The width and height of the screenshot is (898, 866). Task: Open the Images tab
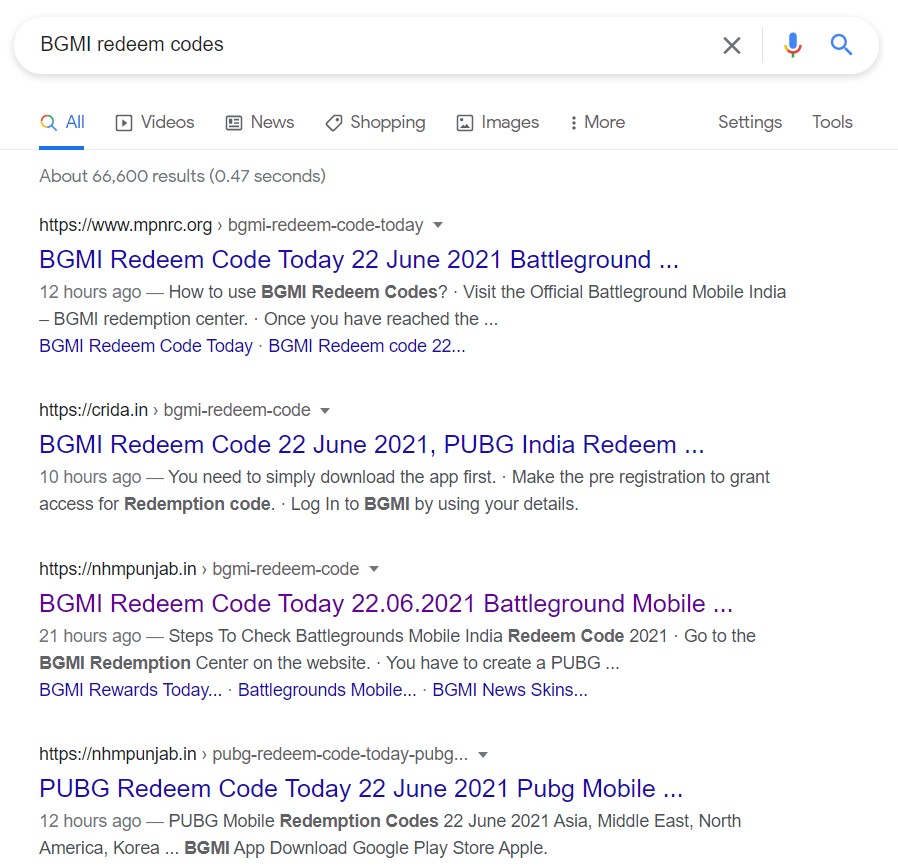point(497,122)
